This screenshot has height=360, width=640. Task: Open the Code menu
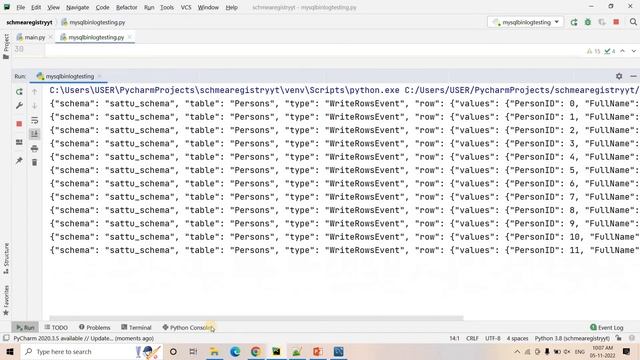pos(102,7)
